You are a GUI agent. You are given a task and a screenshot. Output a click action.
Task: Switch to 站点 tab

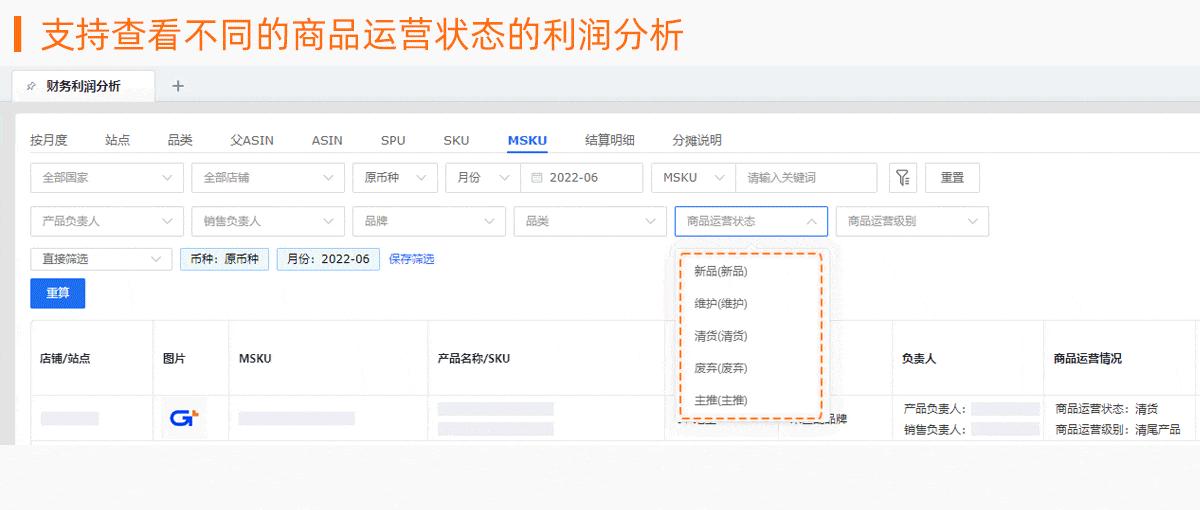click(x=118, y=140)
